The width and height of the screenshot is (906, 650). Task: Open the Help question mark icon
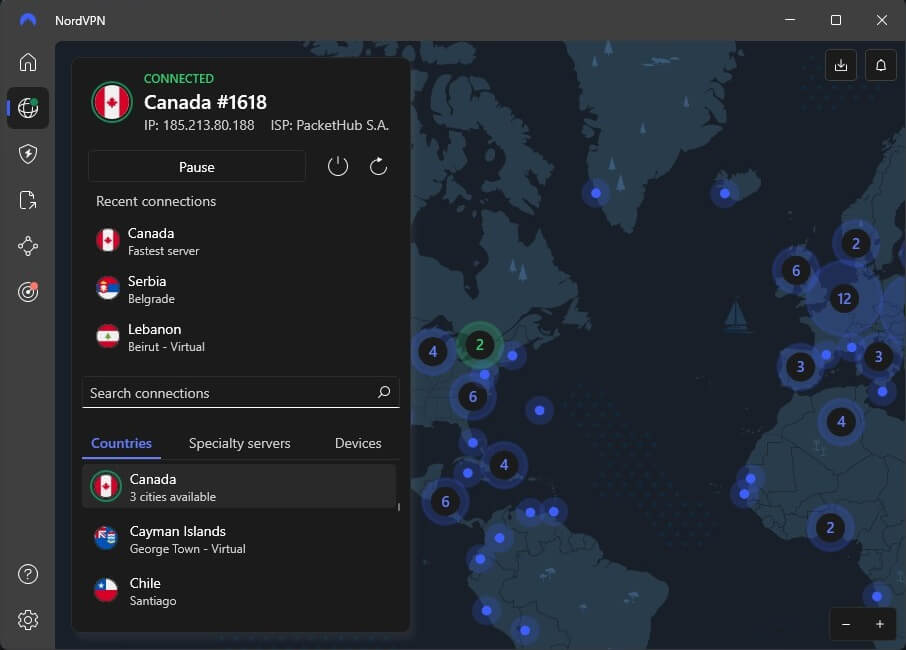[28, 574]
